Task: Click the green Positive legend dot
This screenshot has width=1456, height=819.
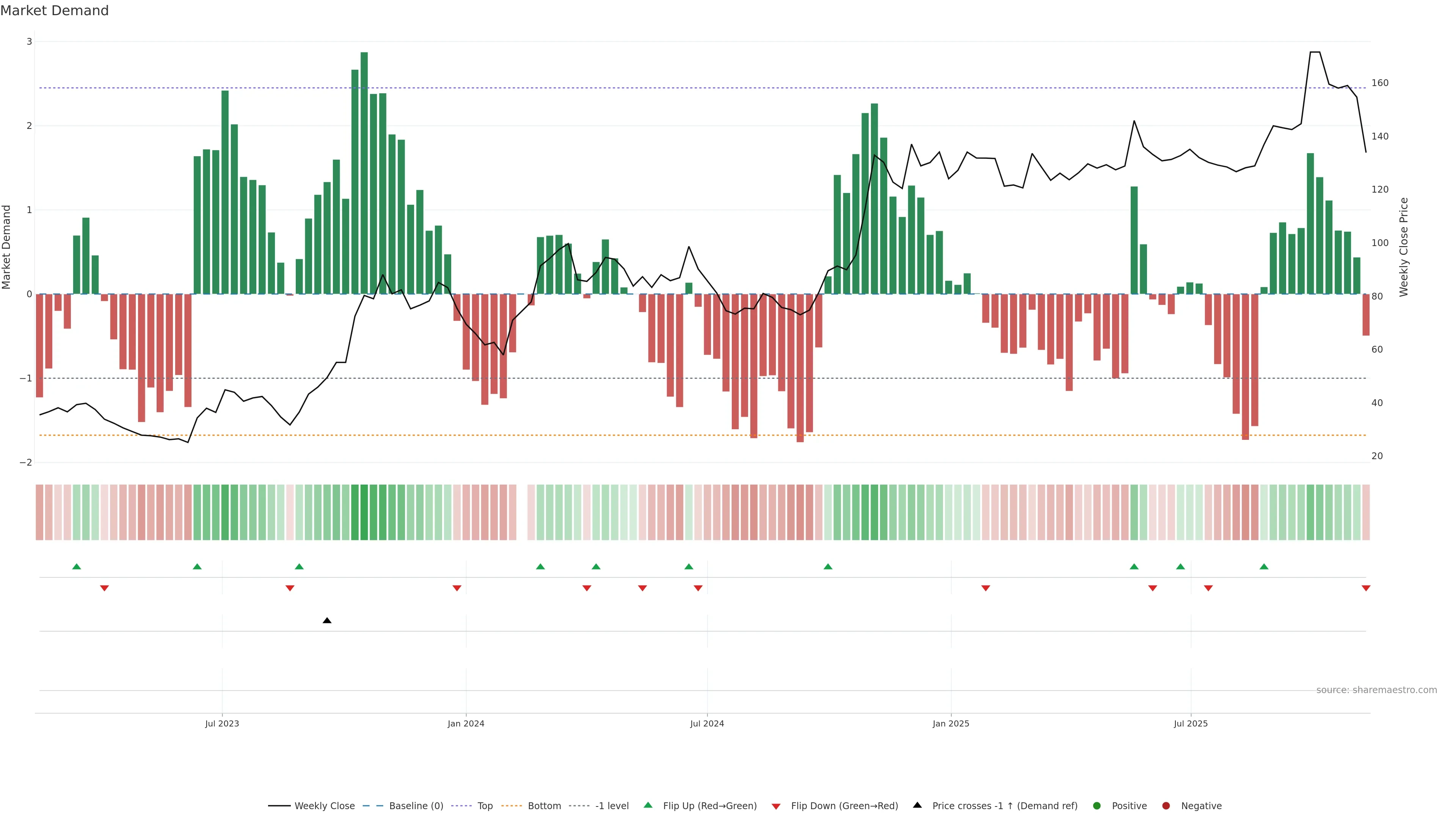Action: click(1097, 805)
